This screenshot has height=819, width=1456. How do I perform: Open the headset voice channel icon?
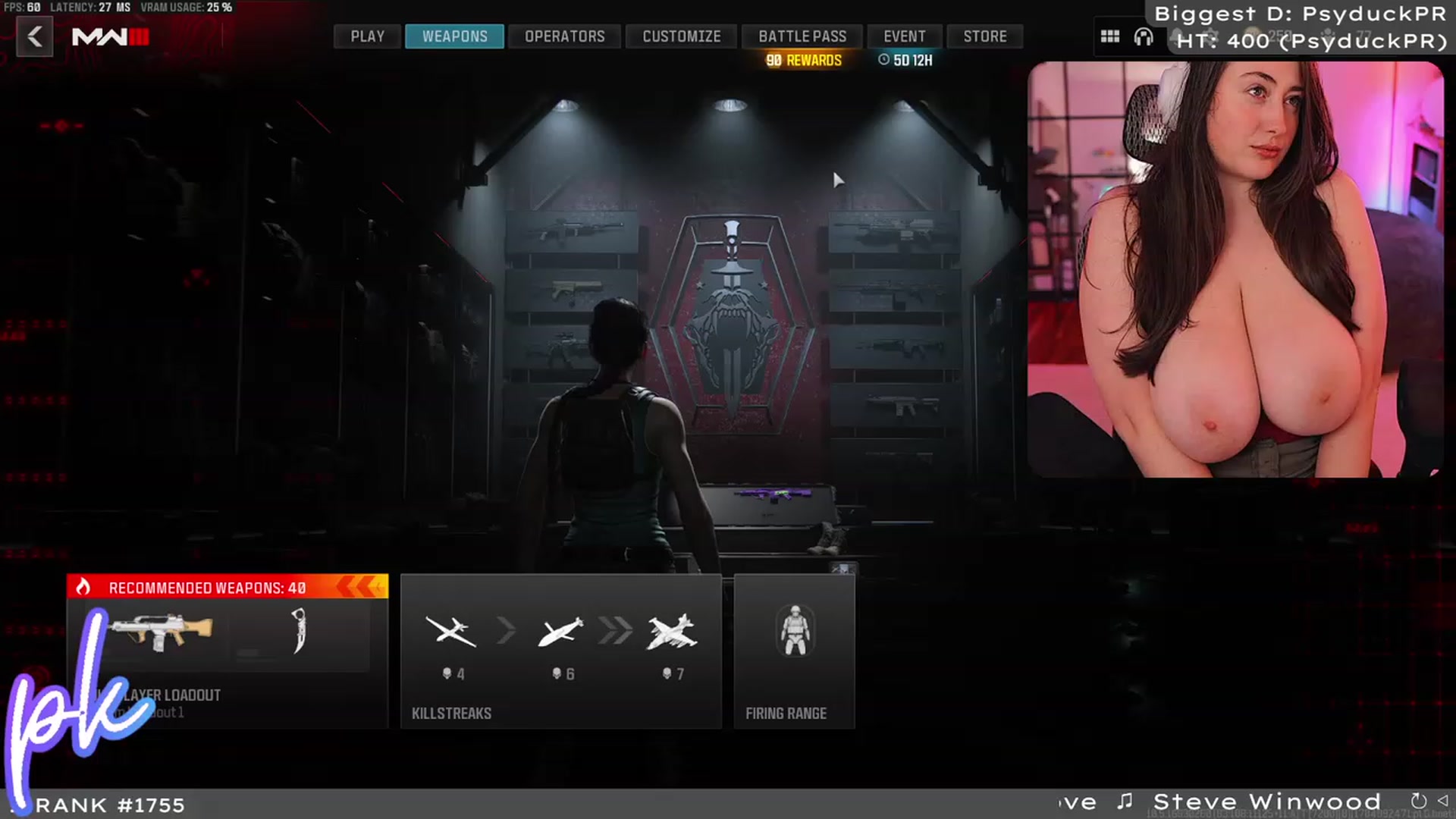(1144, 36)
